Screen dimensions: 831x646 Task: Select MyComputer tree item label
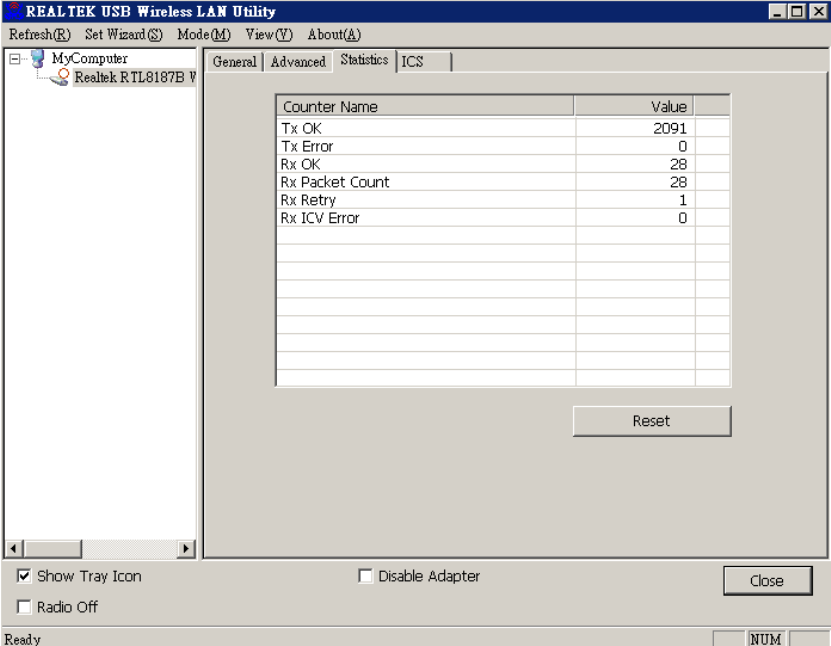tap(90, 58)
